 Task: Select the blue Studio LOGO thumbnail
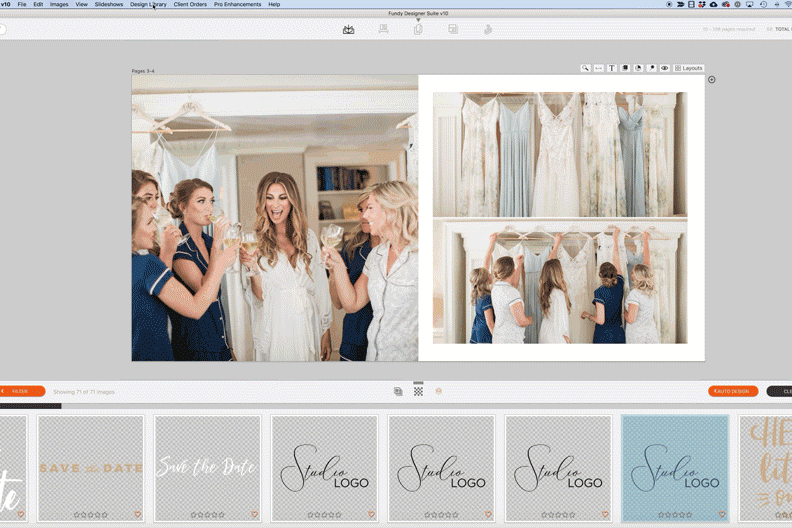click(675, 468)
